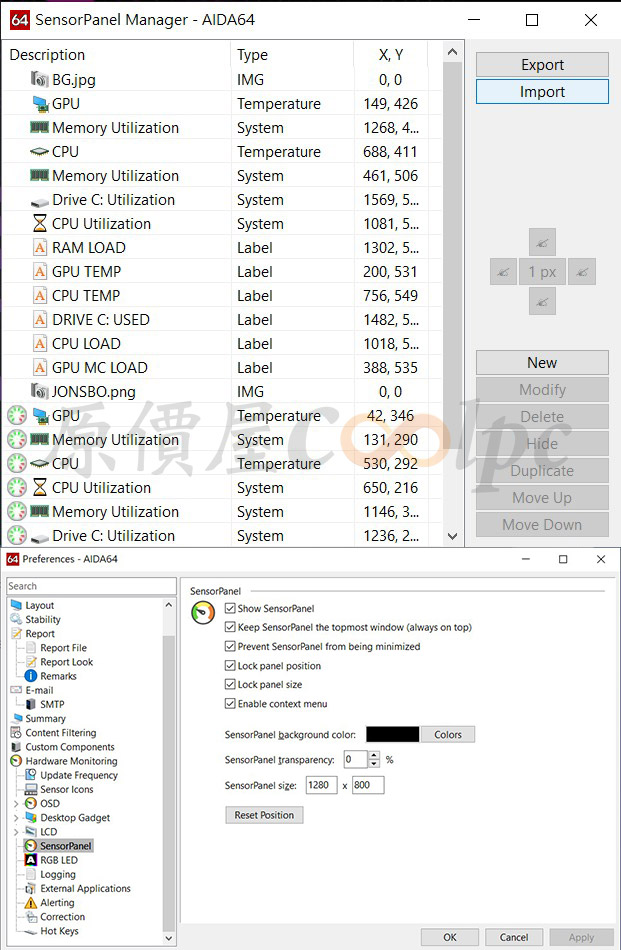Select Logging in the Preferences tree
Screen dimensions: 621x950
tap(58, 874)
